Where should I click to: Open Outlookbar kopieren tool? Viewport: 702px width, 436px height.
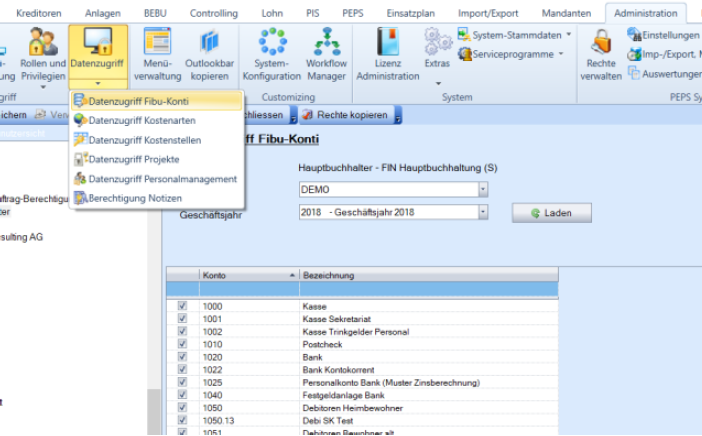pyautogui.click(x=209, y=55)
